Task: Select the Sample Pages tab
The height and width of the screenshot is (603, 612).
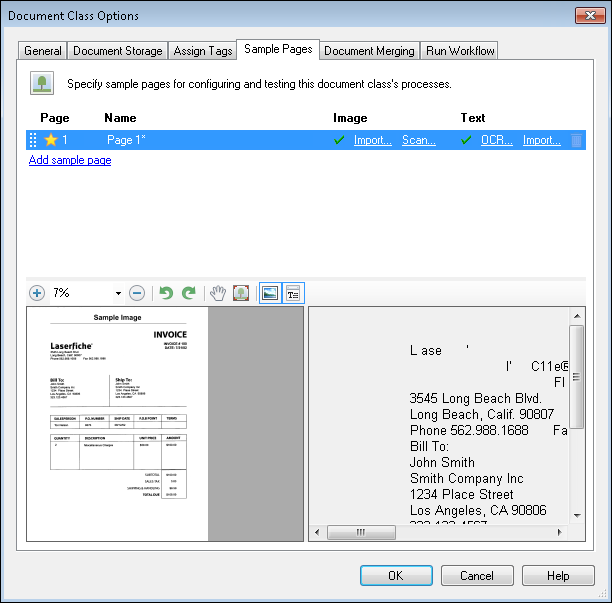Action: tap(278, 49)
